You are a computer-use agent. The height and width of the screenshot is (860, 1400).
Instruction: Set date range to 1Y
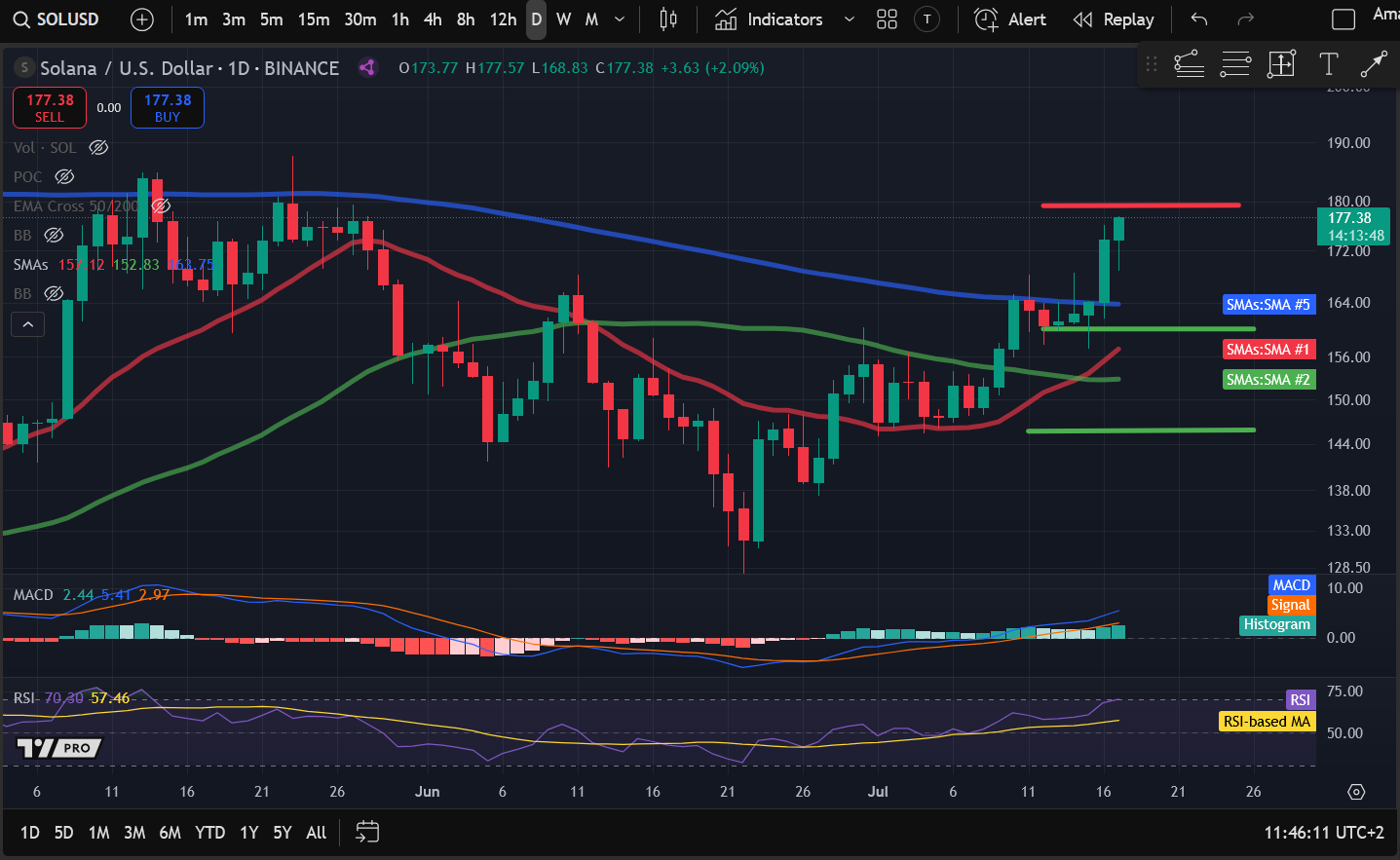point(248,832)
